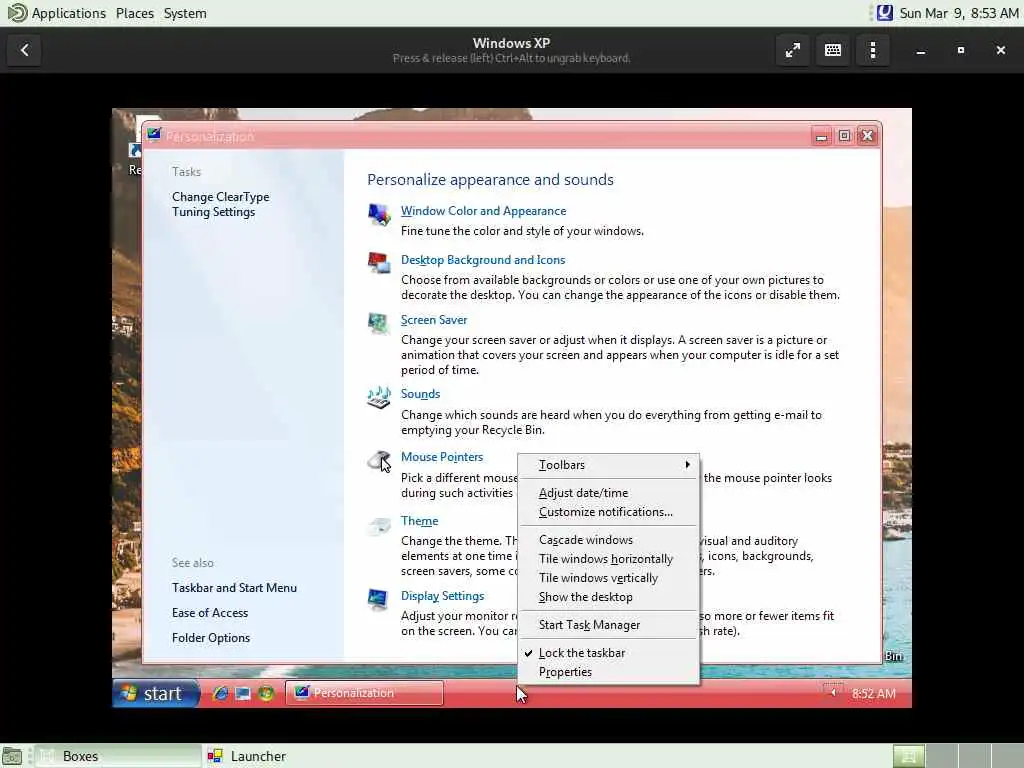Click Ease of Access link

pyautogui.click(x=210, y=613)
